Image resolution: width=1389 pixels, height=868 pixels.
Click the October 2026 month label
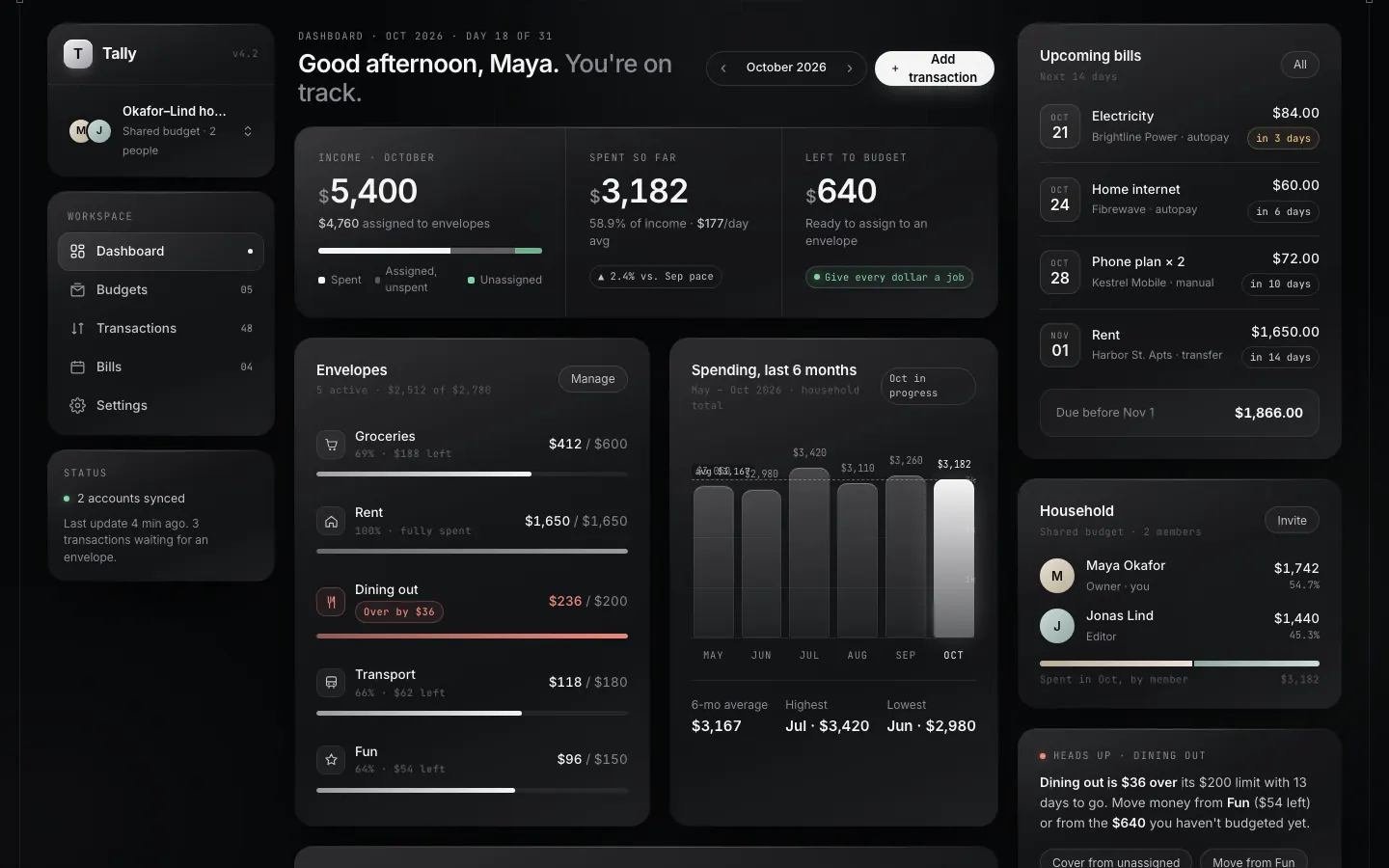coord(786,68)
